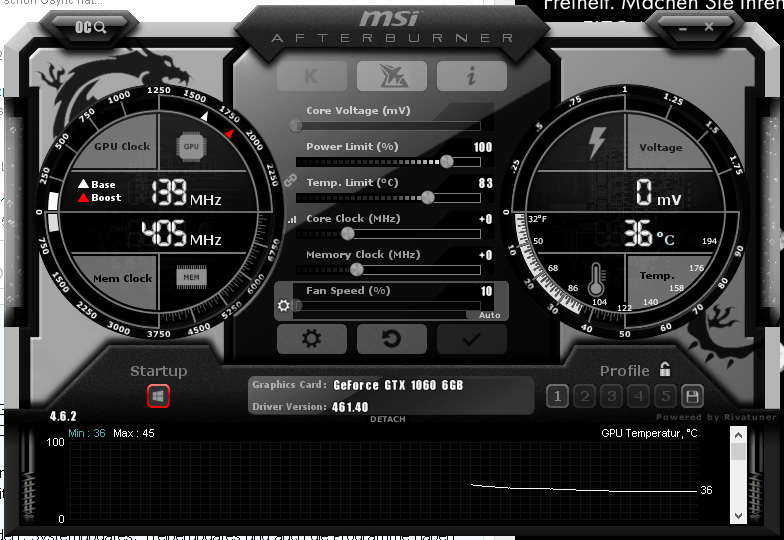Screen dimensions: 784x540
Task: Click the Core Clock value +0
Action: pyautogui.click(x=486, y=219)
